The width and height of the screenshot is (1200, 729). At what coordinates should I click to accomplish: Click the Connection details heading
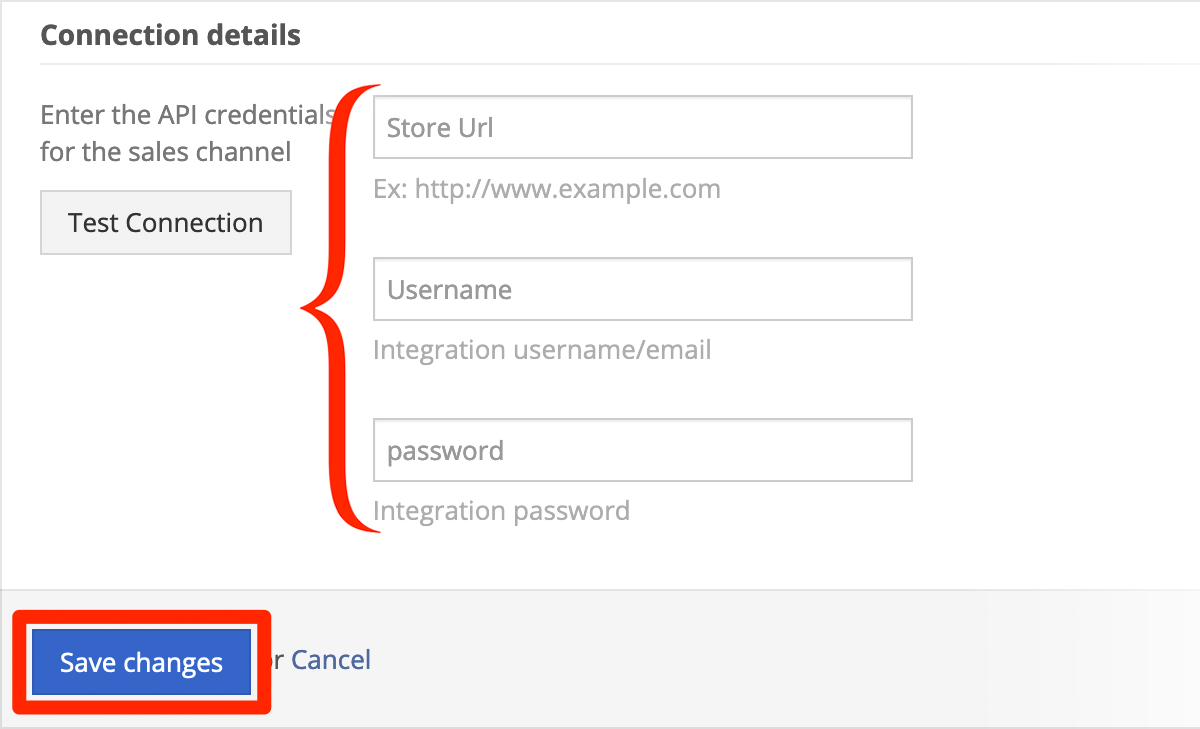(170, 35)
